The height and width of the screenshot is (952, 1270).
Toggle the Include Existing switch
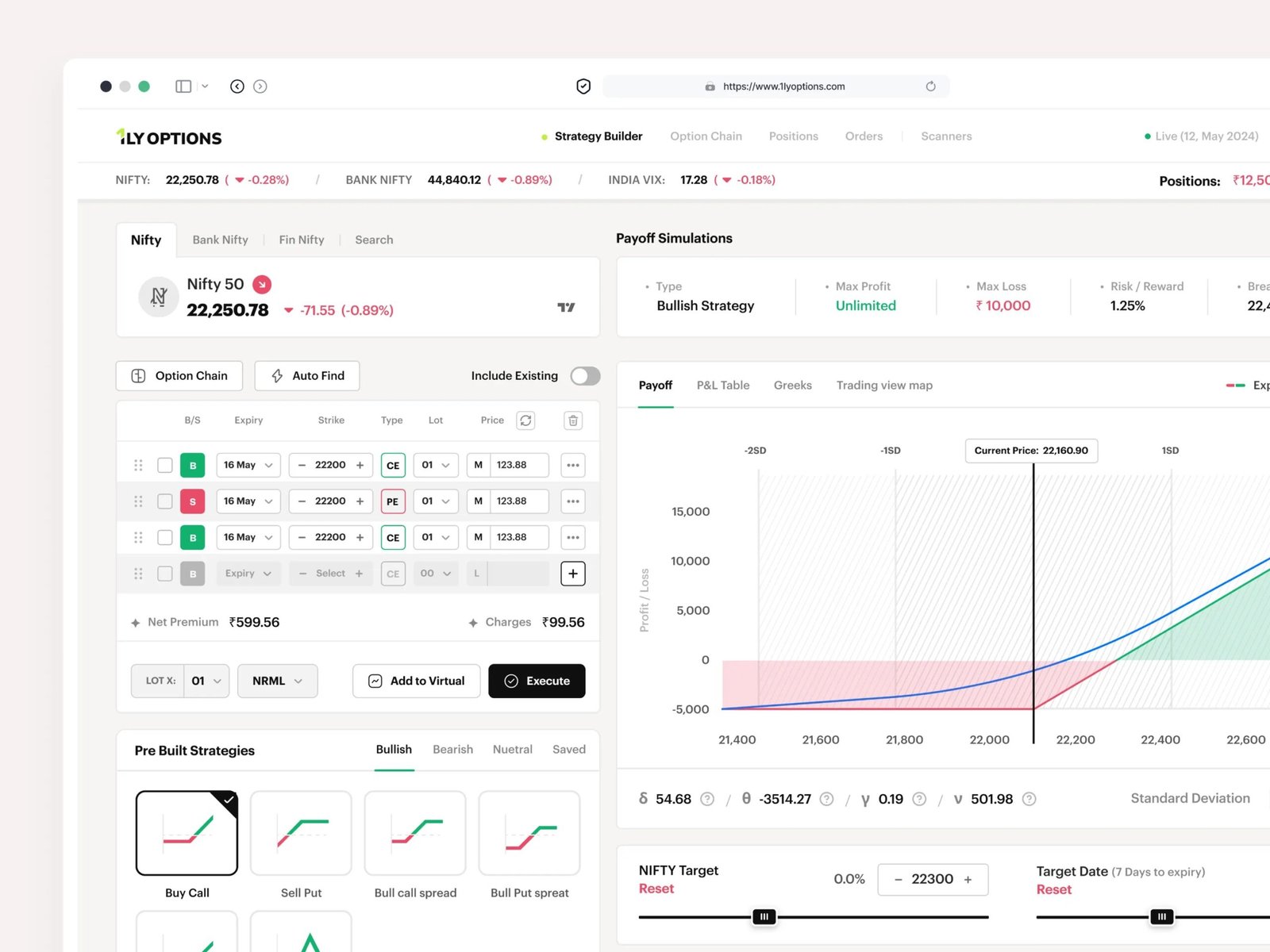click(585, 376)
